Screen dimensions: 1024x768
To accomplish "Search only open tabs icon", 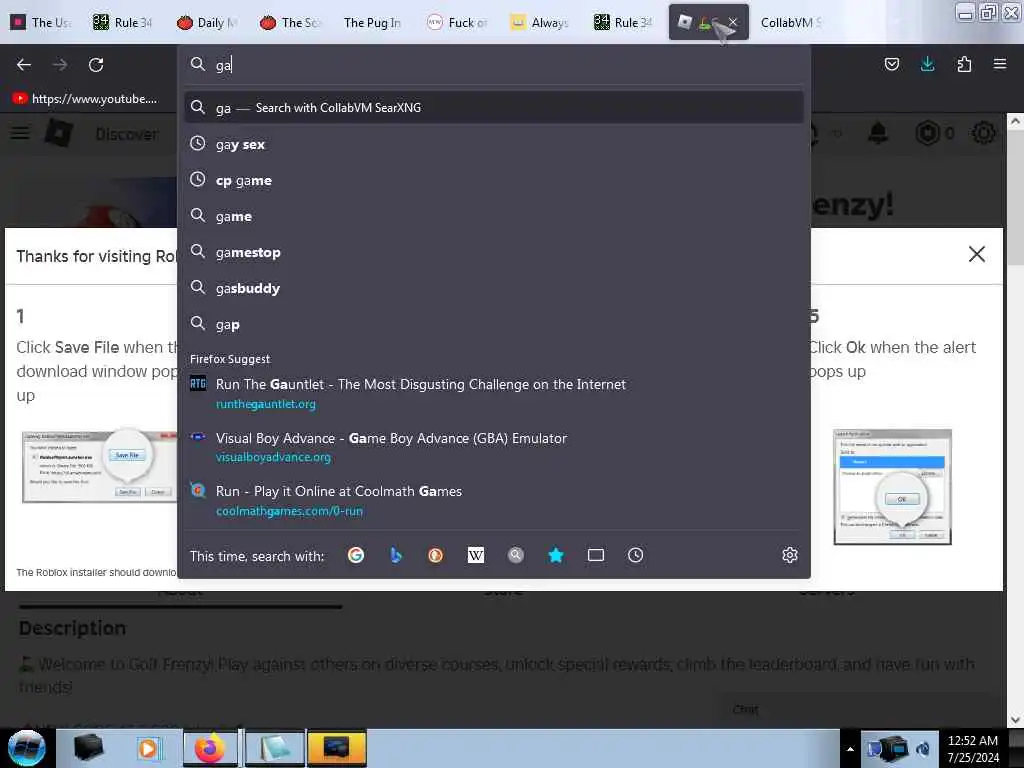I will (x=596, y=555).
